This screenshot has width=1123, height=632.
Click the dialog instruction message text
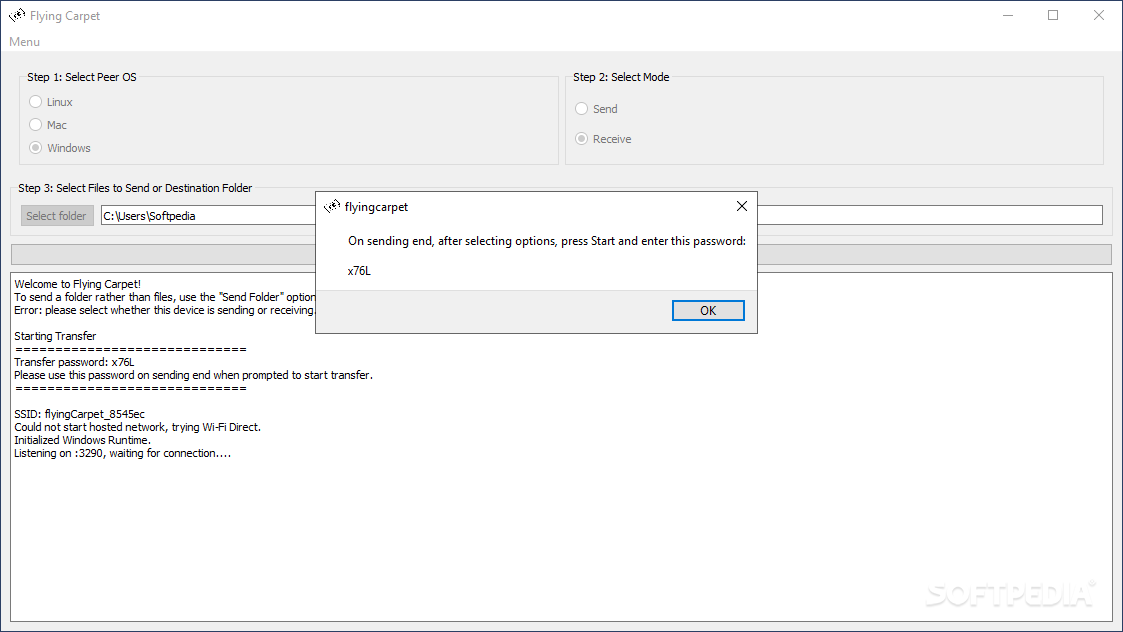pos(547,241)
